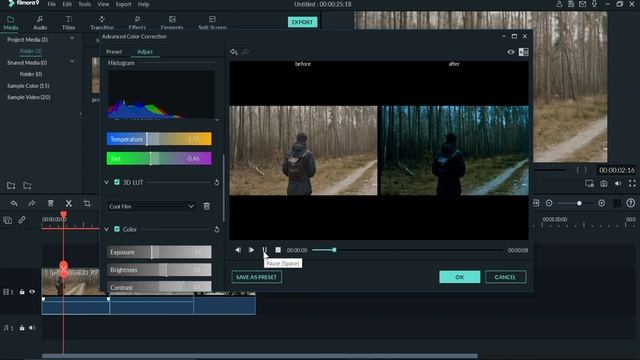The image size is (640, 360).
Task: Stop the color correction preview
Action: (278, 250)
